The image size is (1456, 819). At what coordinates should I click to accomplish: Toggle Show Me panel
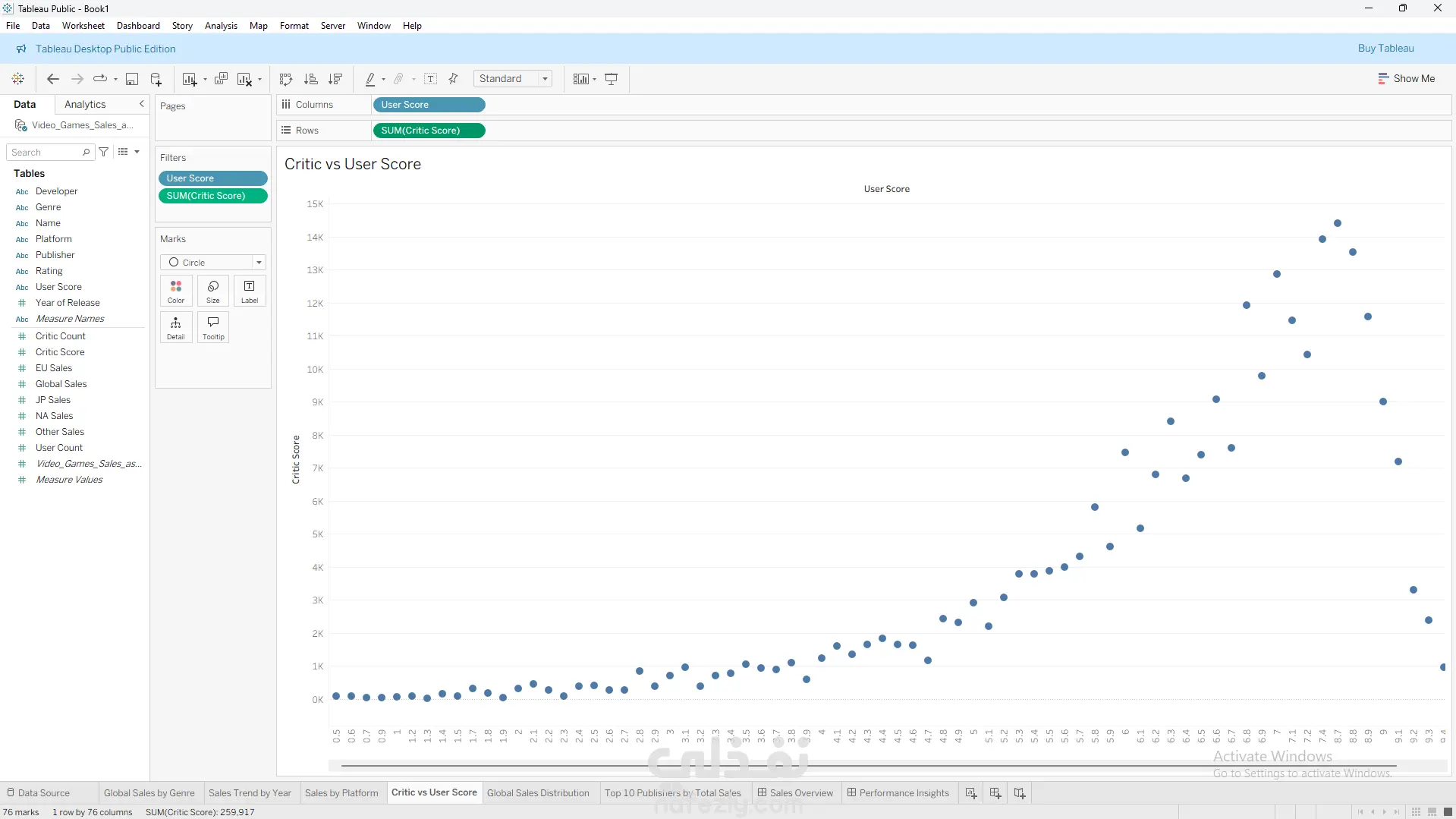click(1406, 79)
